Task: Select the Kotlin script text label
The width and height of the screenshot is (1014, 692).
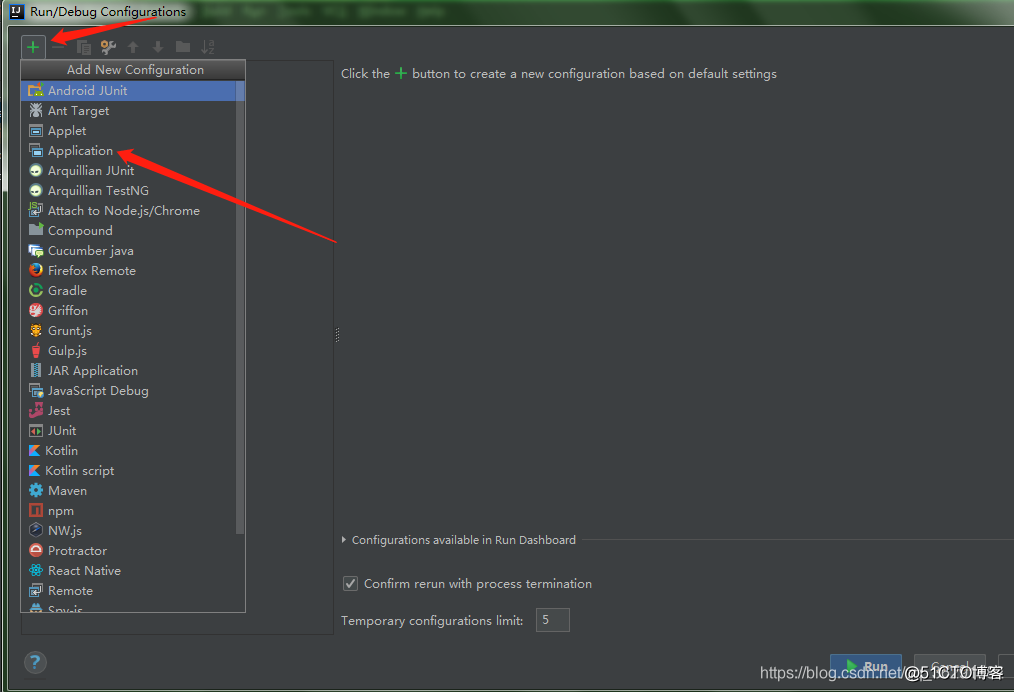Action: (x=80, y=471)
